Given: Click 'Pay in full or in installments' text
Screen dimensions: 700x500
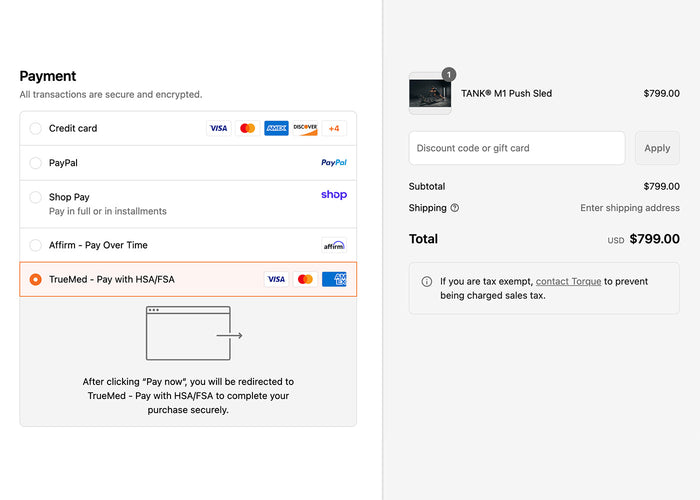Looking at the screenshot, I should pos(108,211).
